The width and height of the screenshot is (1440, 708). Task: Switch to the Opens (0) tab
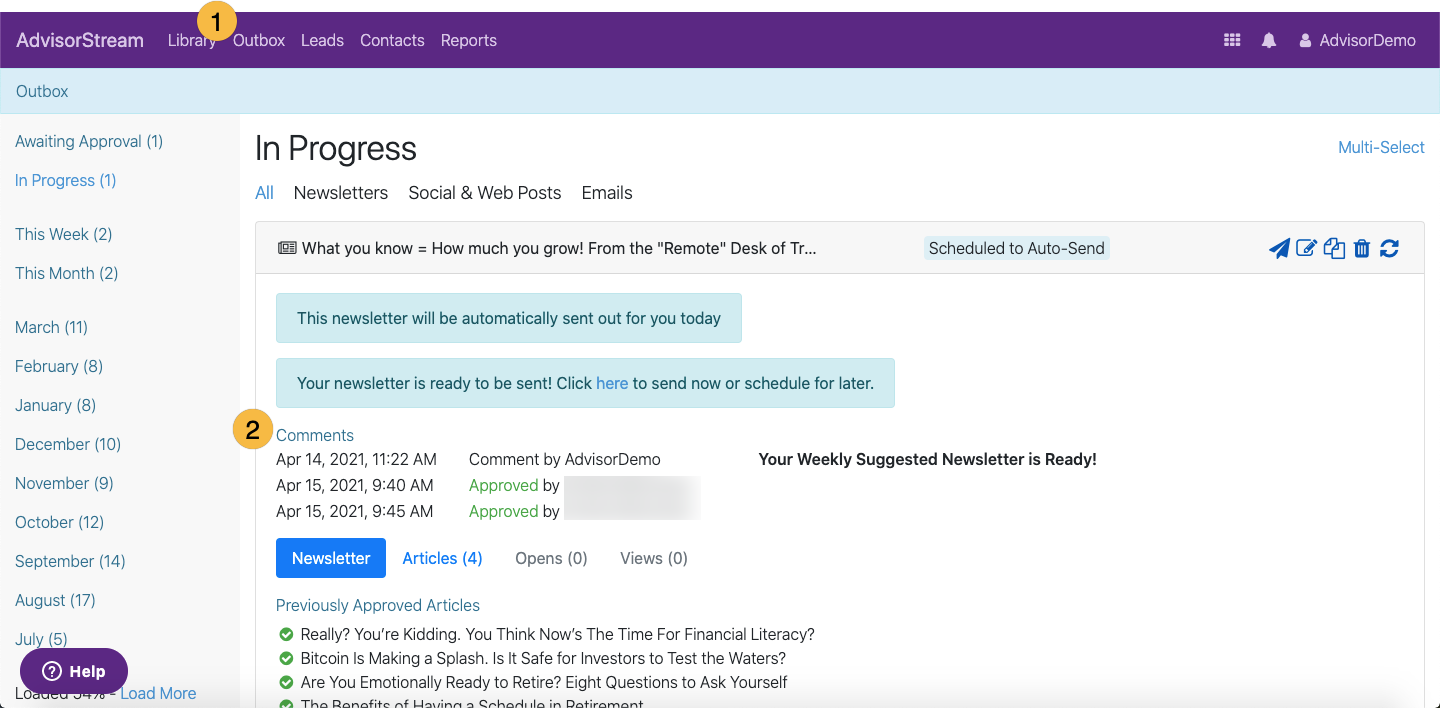tap(551, 558)
